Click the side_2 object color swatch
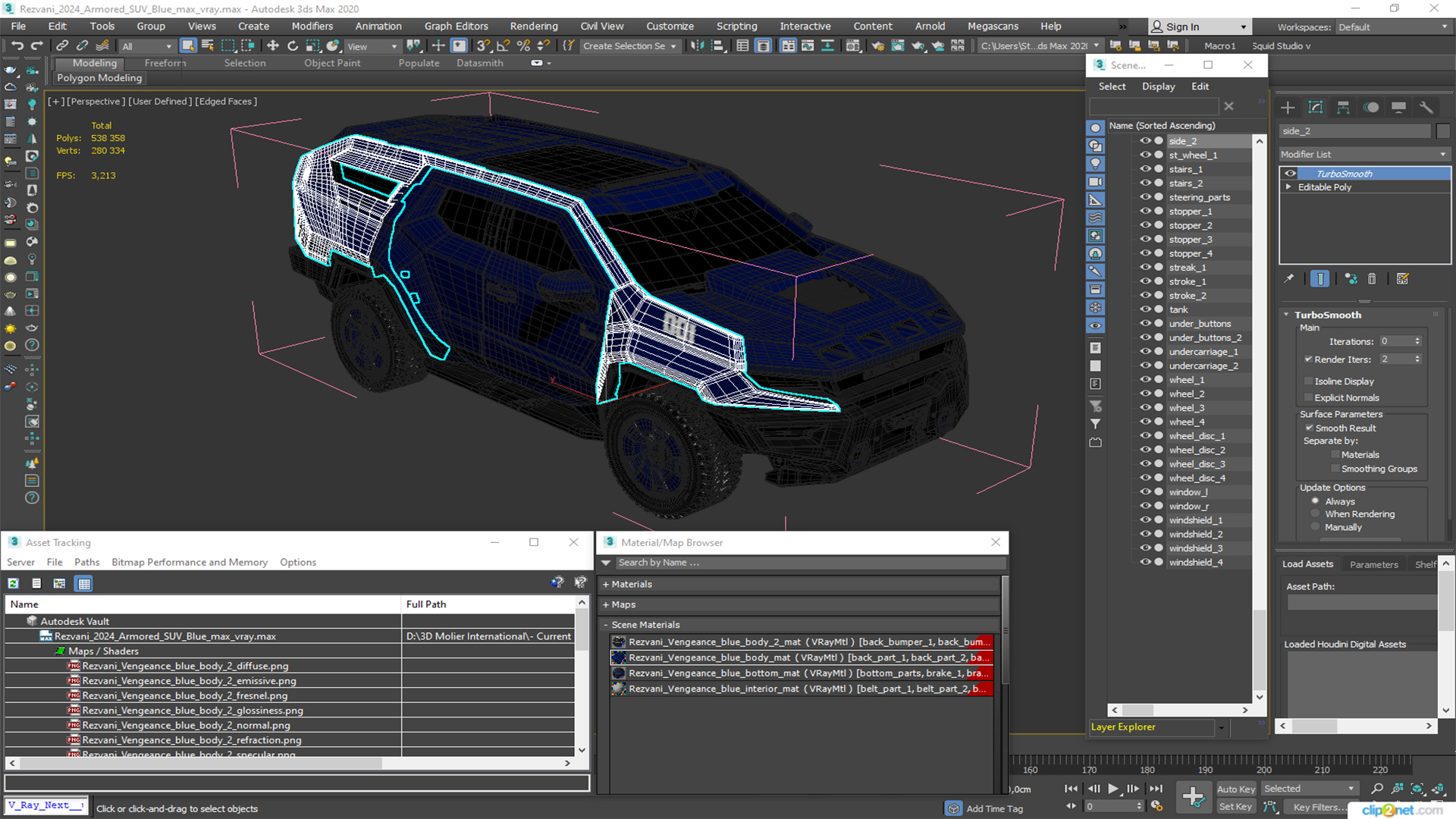 tap(1443, 131)
